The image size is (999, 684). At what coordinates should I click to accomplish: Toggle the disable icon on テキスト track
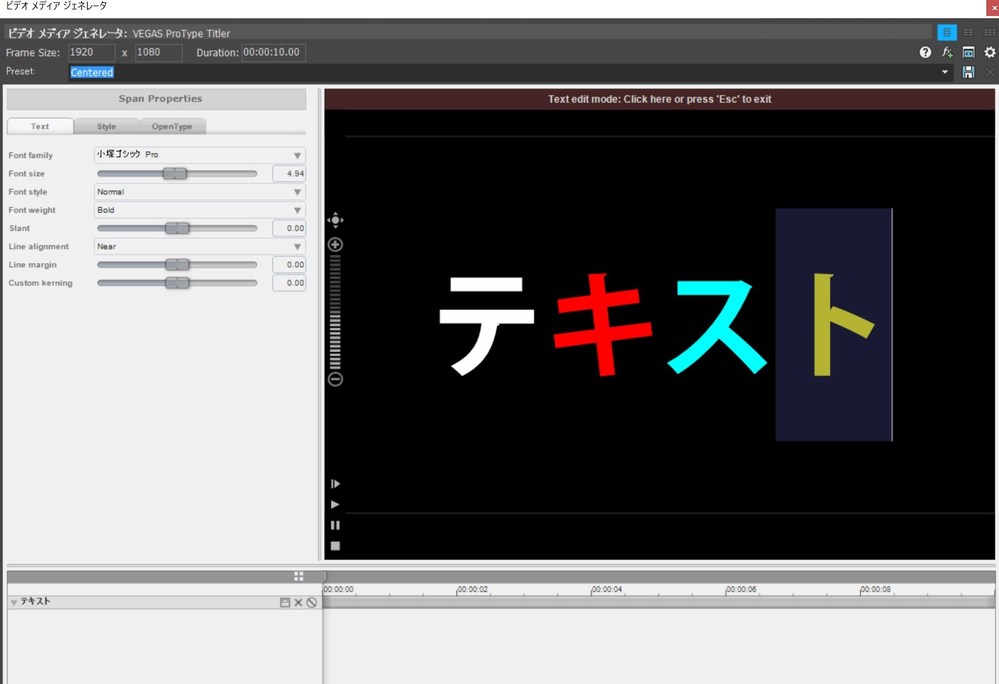click(312, 602)
